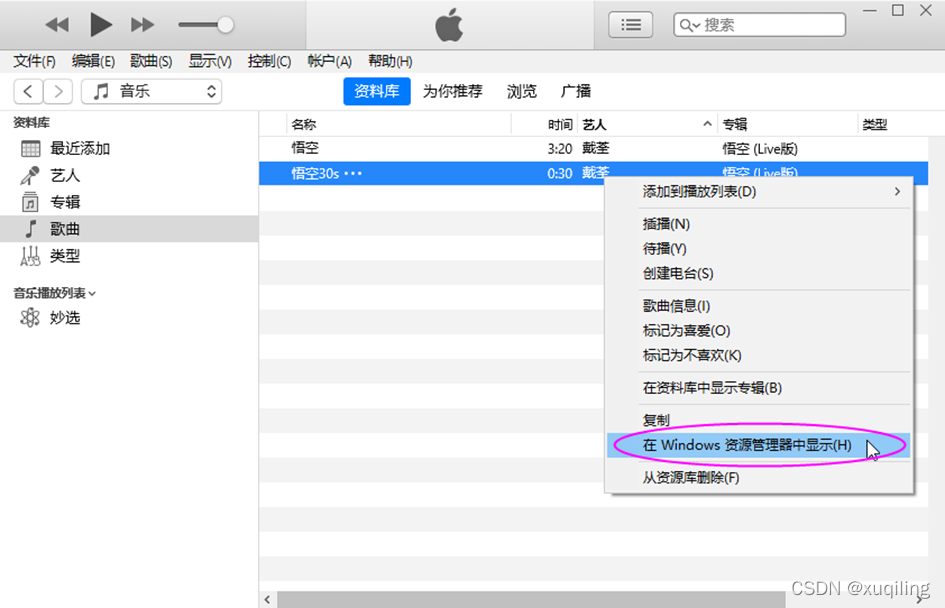Open the 帐户(A) menu
This screenshot has height=608, width=945.
coord(329,61)
